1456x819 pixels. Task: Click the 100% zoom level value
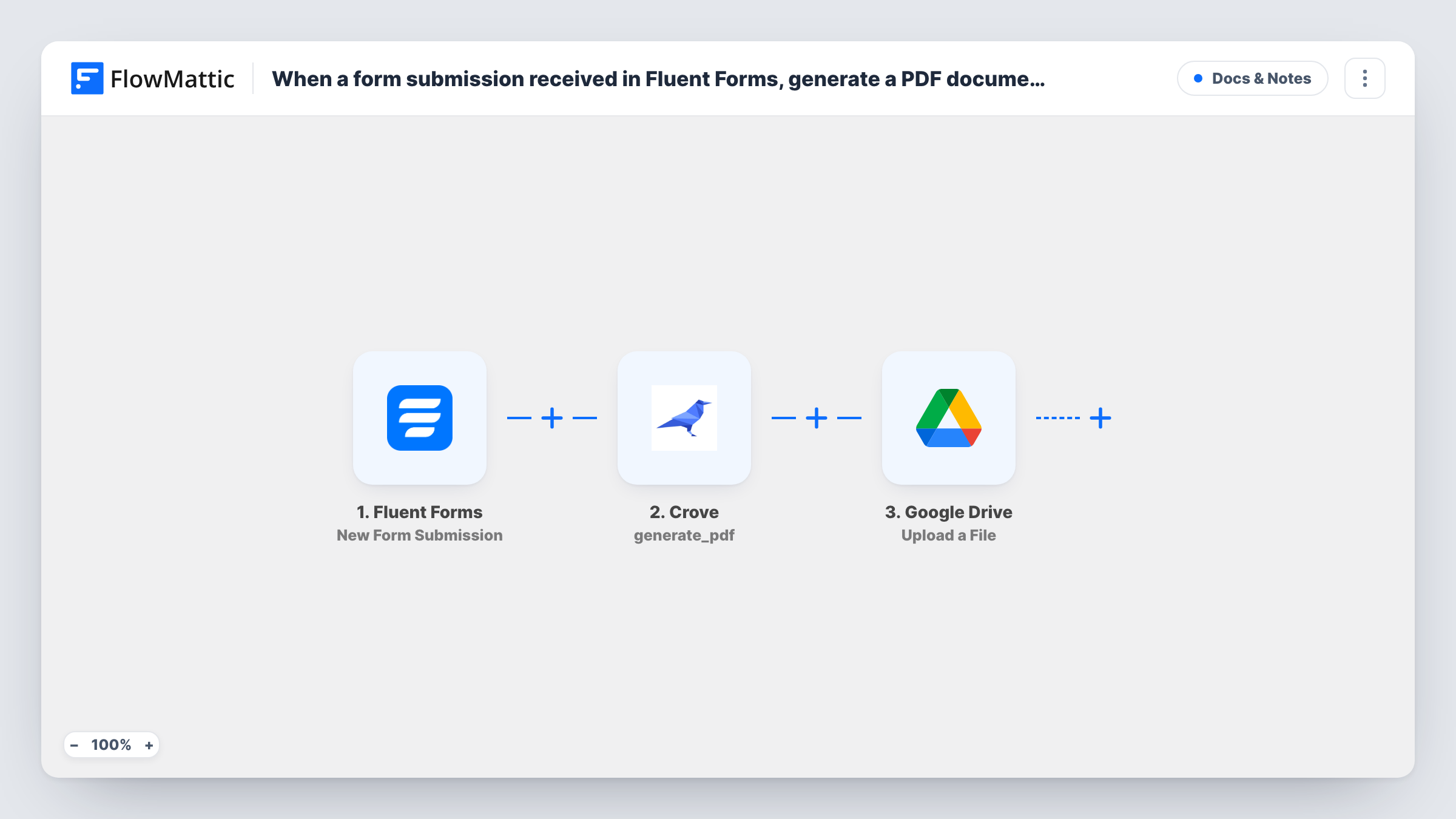click(111, 745)
